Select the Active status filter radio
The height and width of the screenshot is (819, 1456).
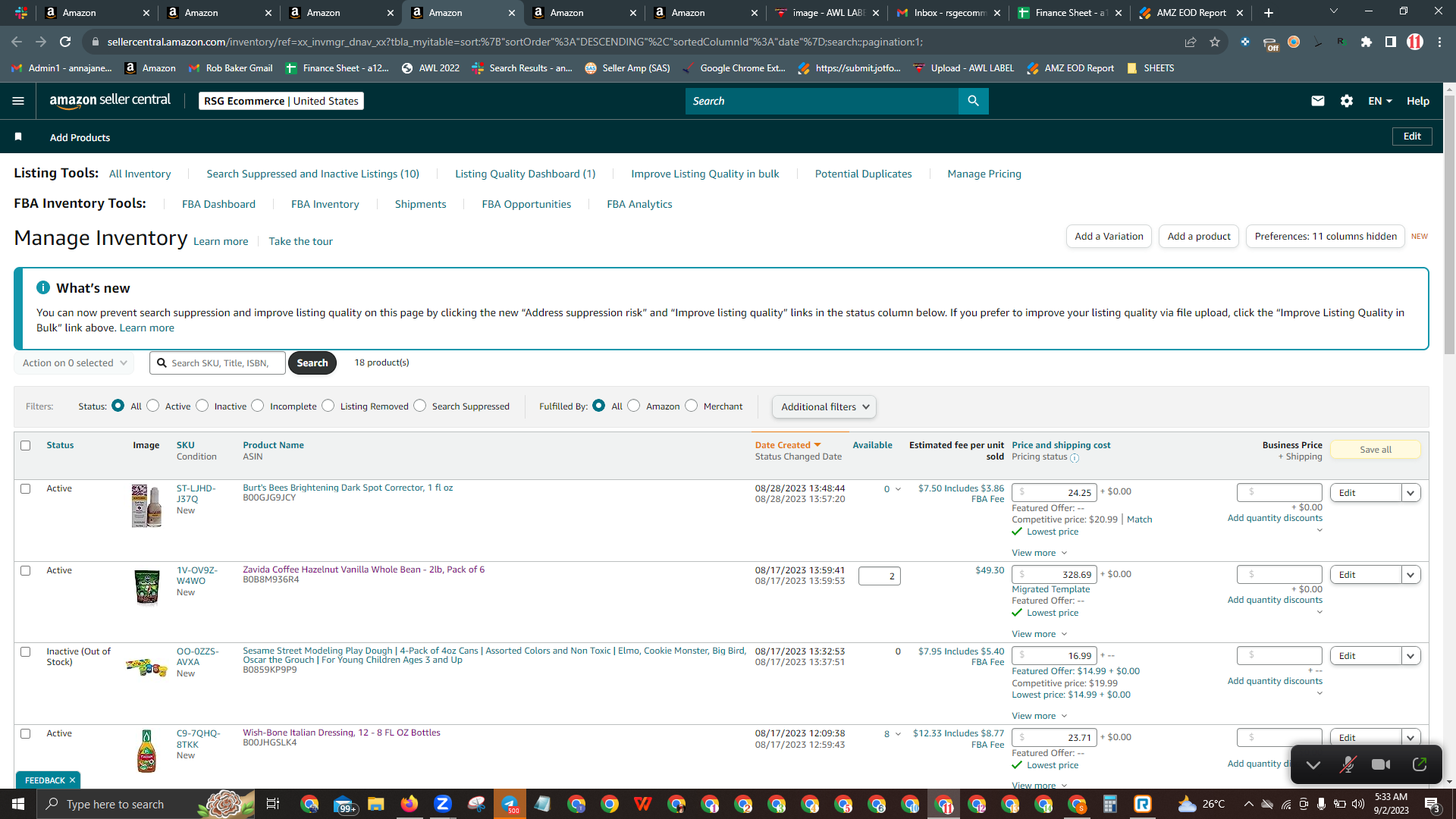tap(153, 406)
